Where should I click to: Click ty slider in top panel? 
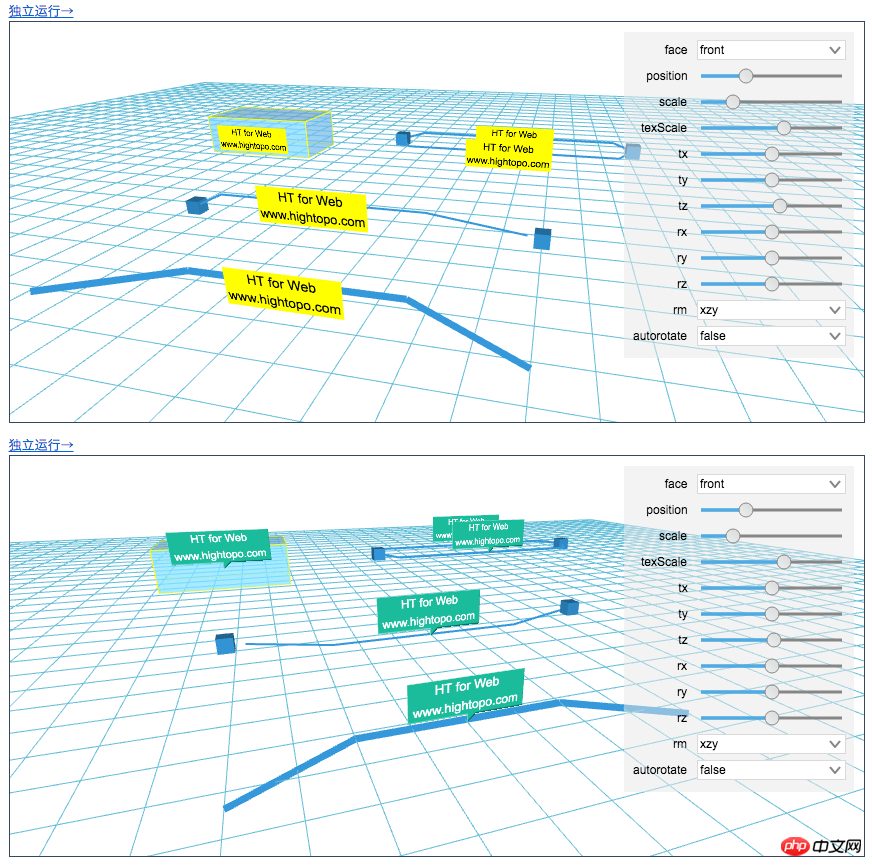(771, 180)
